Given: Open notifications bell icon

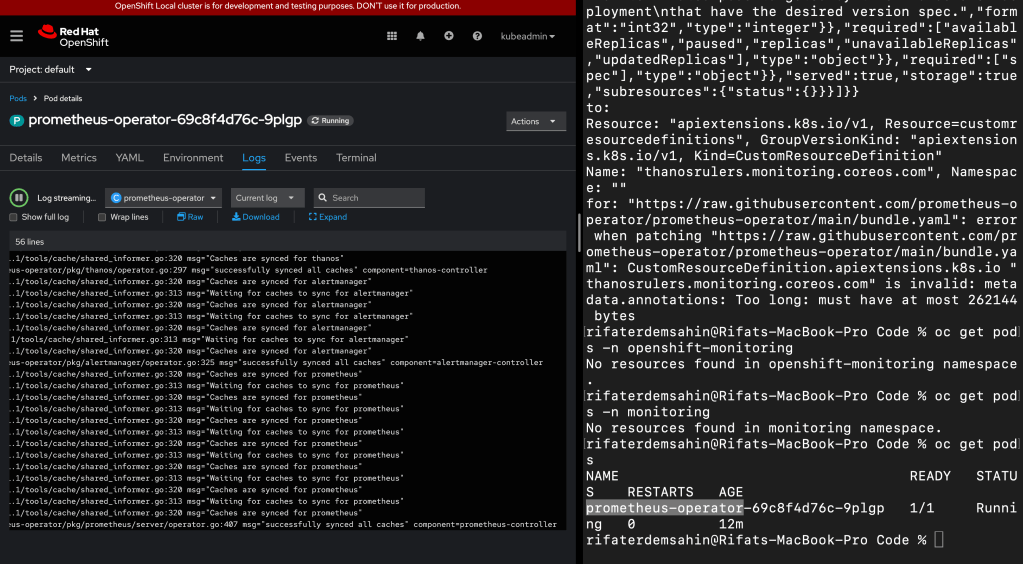Looking at the screenshot, I should tap(420, 36).
